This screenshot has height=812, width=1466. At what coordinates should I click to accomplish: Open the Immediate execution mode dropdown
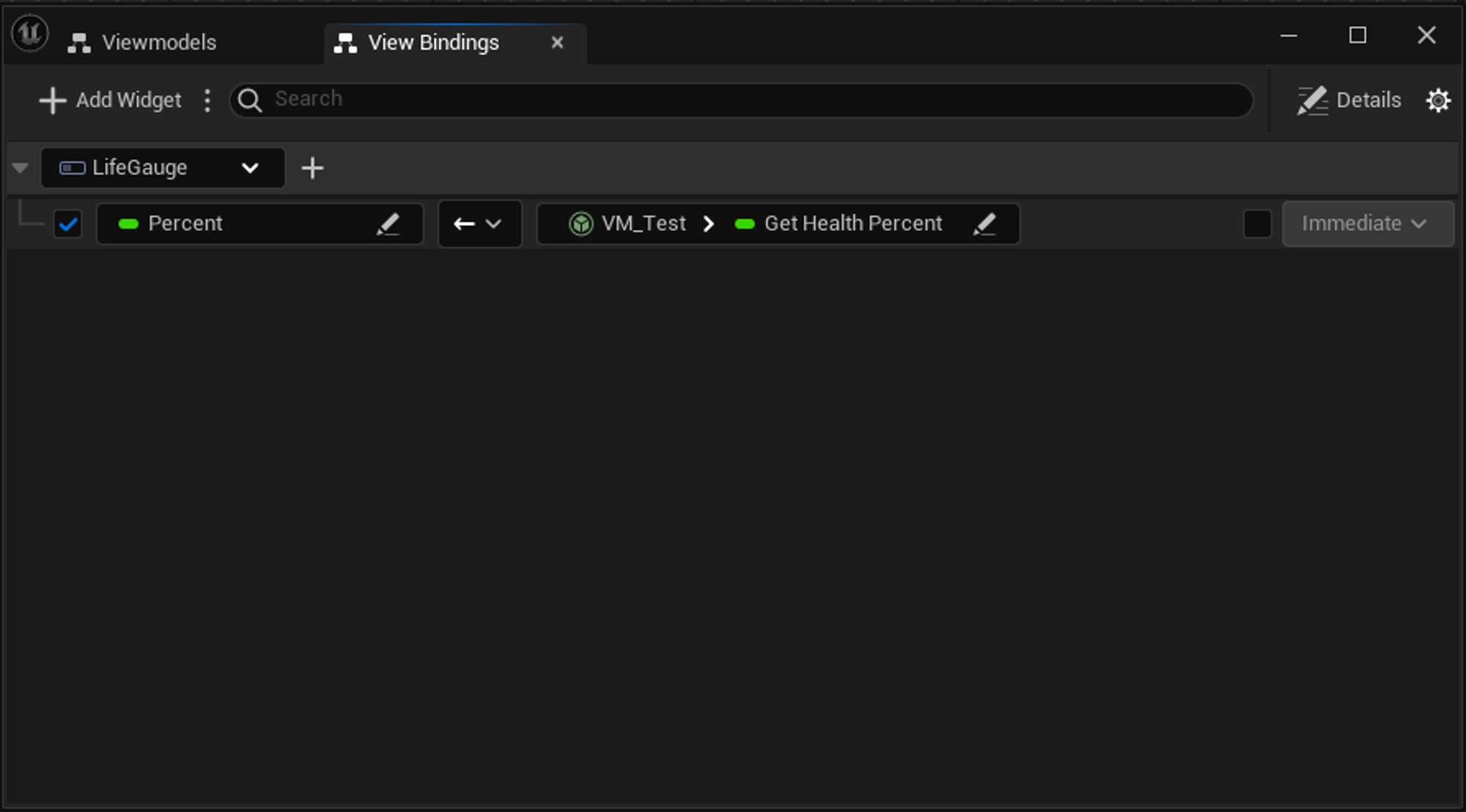1367,224
